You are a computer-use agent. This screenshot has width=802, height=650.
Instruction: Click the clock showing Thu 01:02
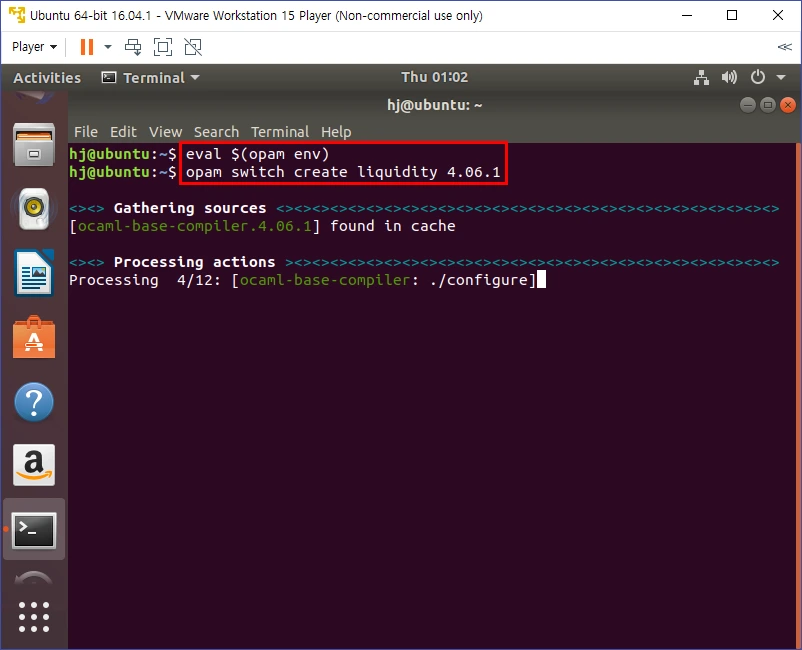pyautogui.click(x=434, y=77)
